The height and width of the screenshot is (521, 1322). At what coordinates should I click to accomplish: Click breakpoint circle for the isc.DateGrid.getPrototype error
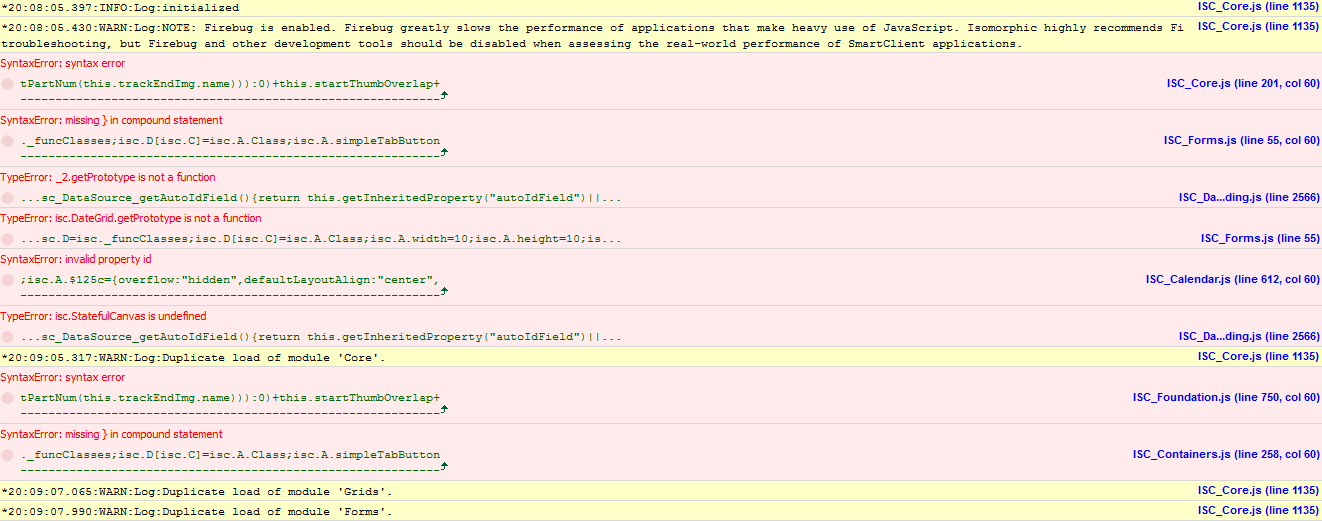8,239
